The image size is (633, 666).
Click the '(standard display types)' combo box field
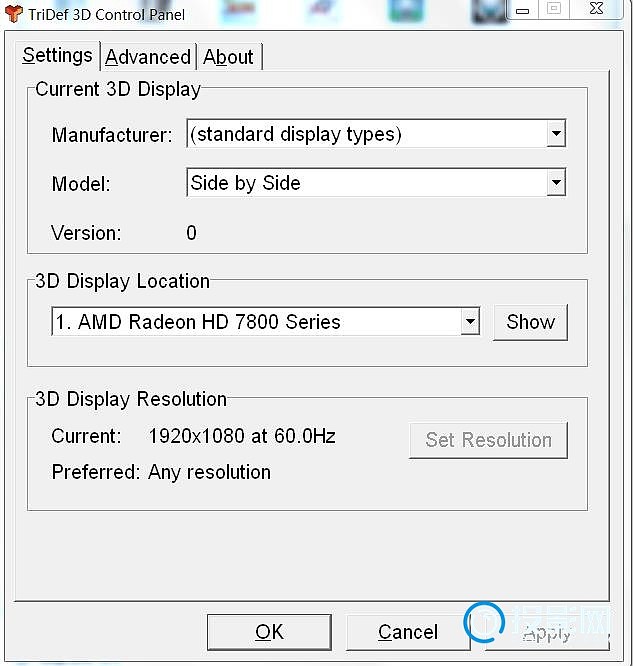tap(376, 133)
